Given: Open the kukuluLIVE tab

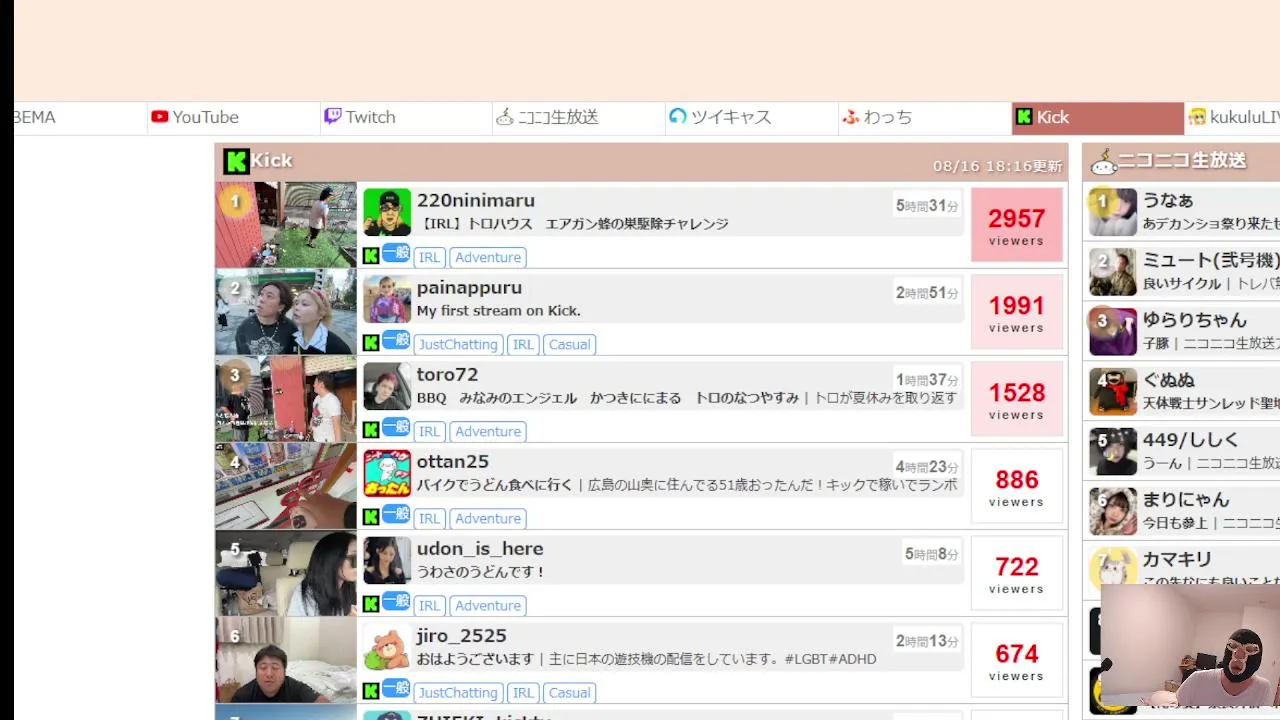Looking at the screenshot, I should pyautogui.click(x=1233, y=118).
